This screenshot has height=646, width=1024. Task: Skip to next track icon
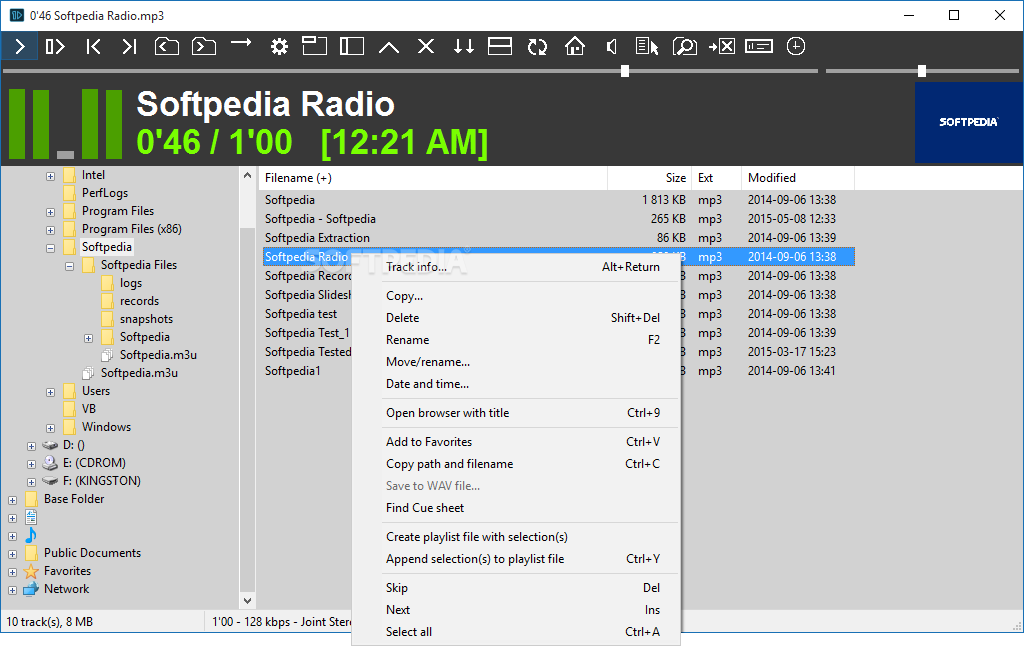pyautogui.click(x=129, y=46)
